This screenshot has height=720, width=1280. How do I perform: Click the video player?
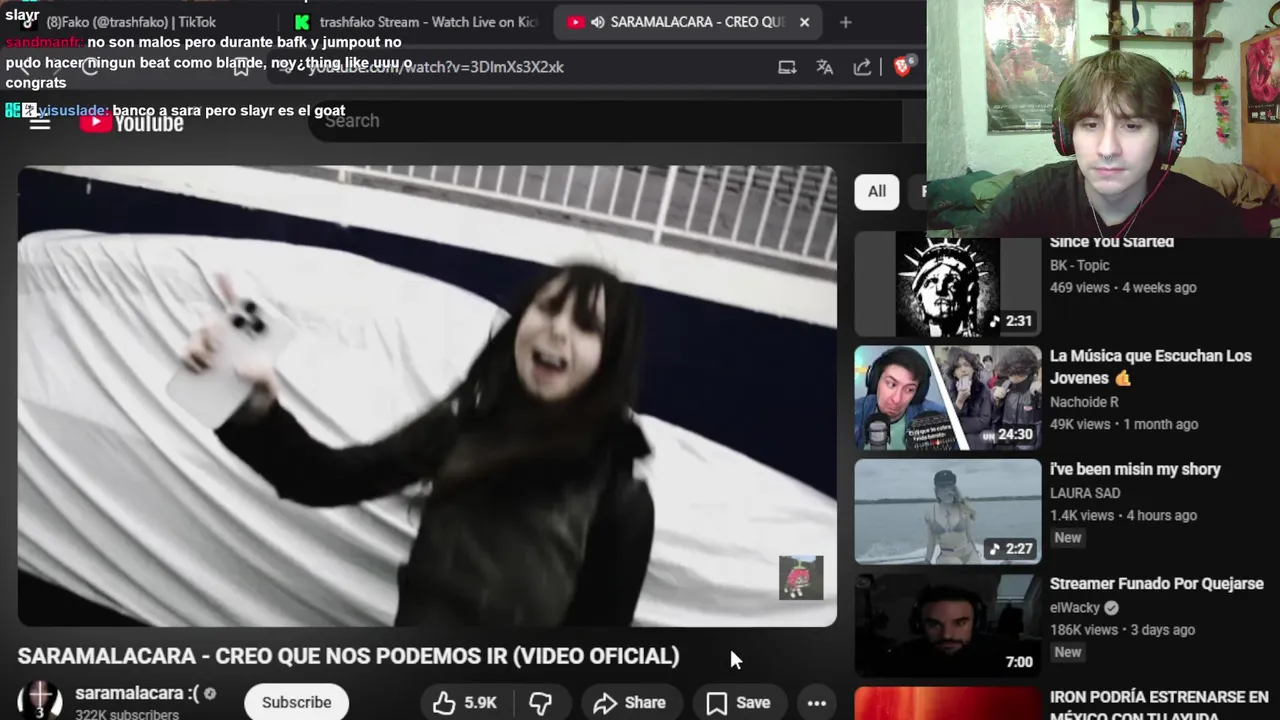(427, 396)
